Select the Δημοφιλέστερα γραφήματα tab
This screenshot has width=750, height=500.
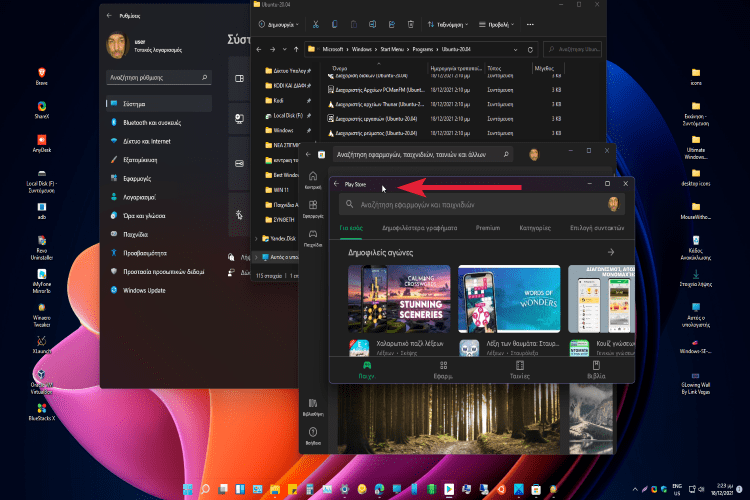point(419,228)
